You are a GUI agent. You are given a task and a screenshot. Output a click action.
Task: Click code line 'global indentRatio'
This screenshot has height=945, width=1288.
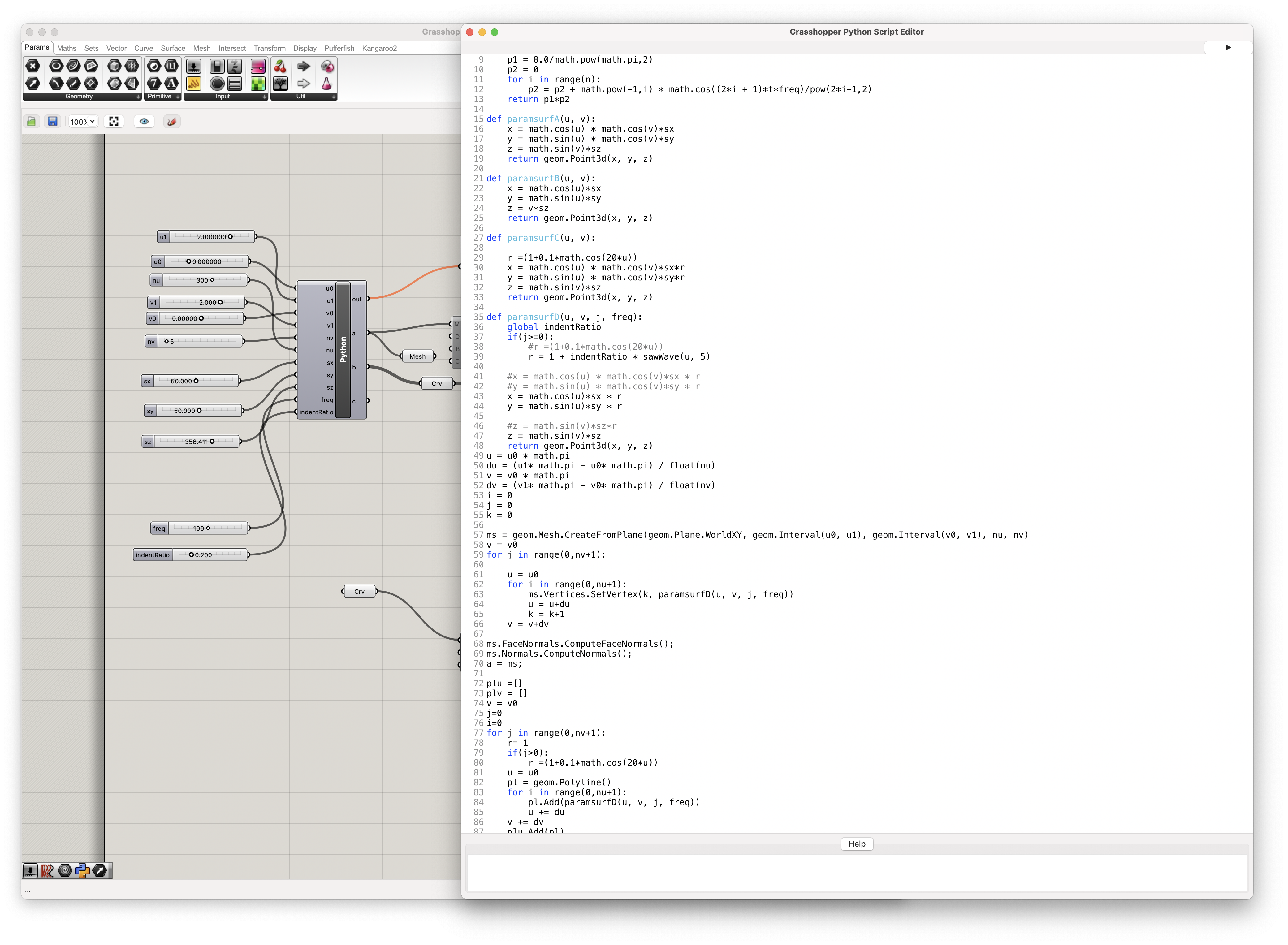point(554,327)
